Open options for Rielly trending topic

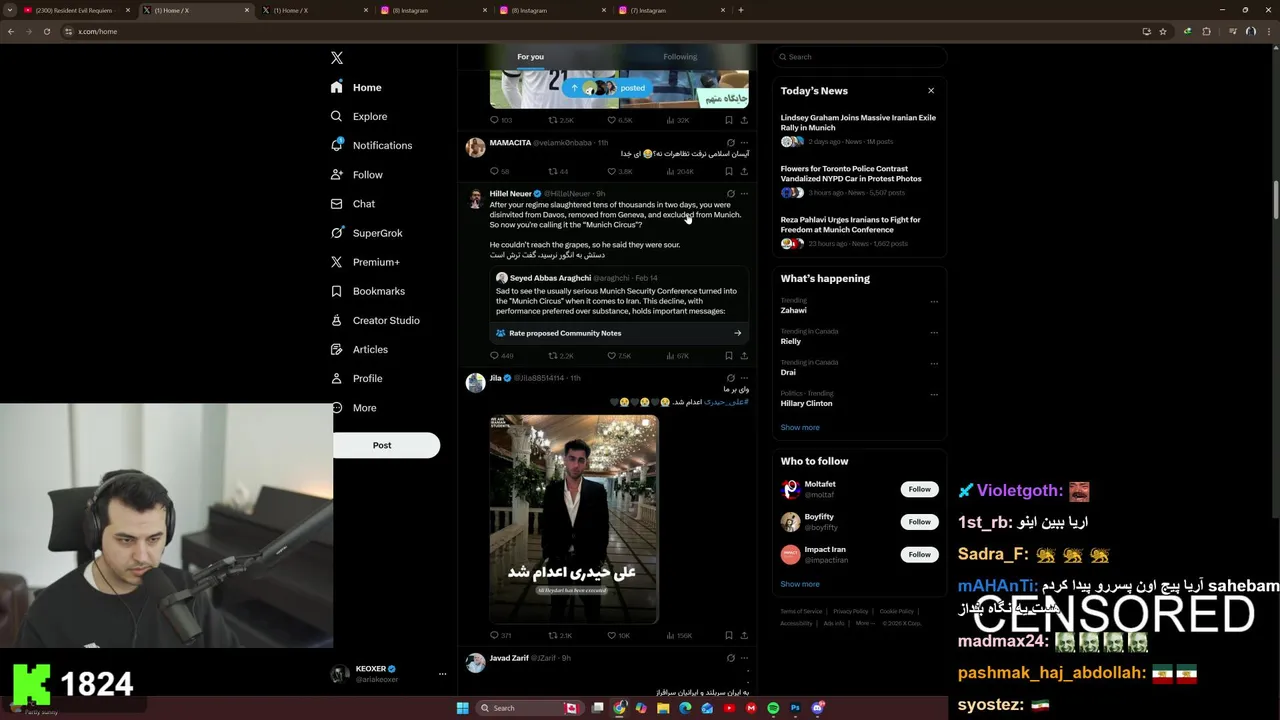[934, 332]
